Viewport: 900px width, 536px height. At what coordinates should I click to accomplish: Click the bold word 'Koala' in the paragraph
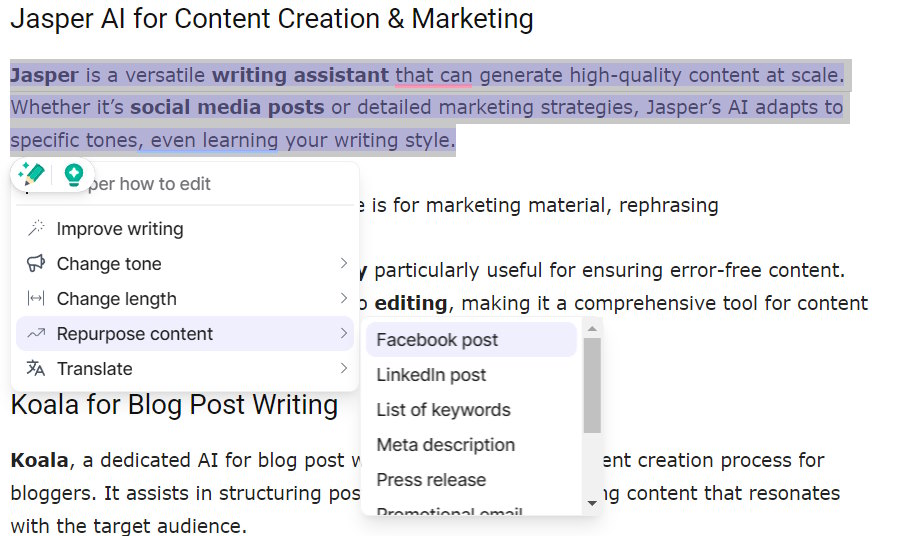[x=40, y=460]
